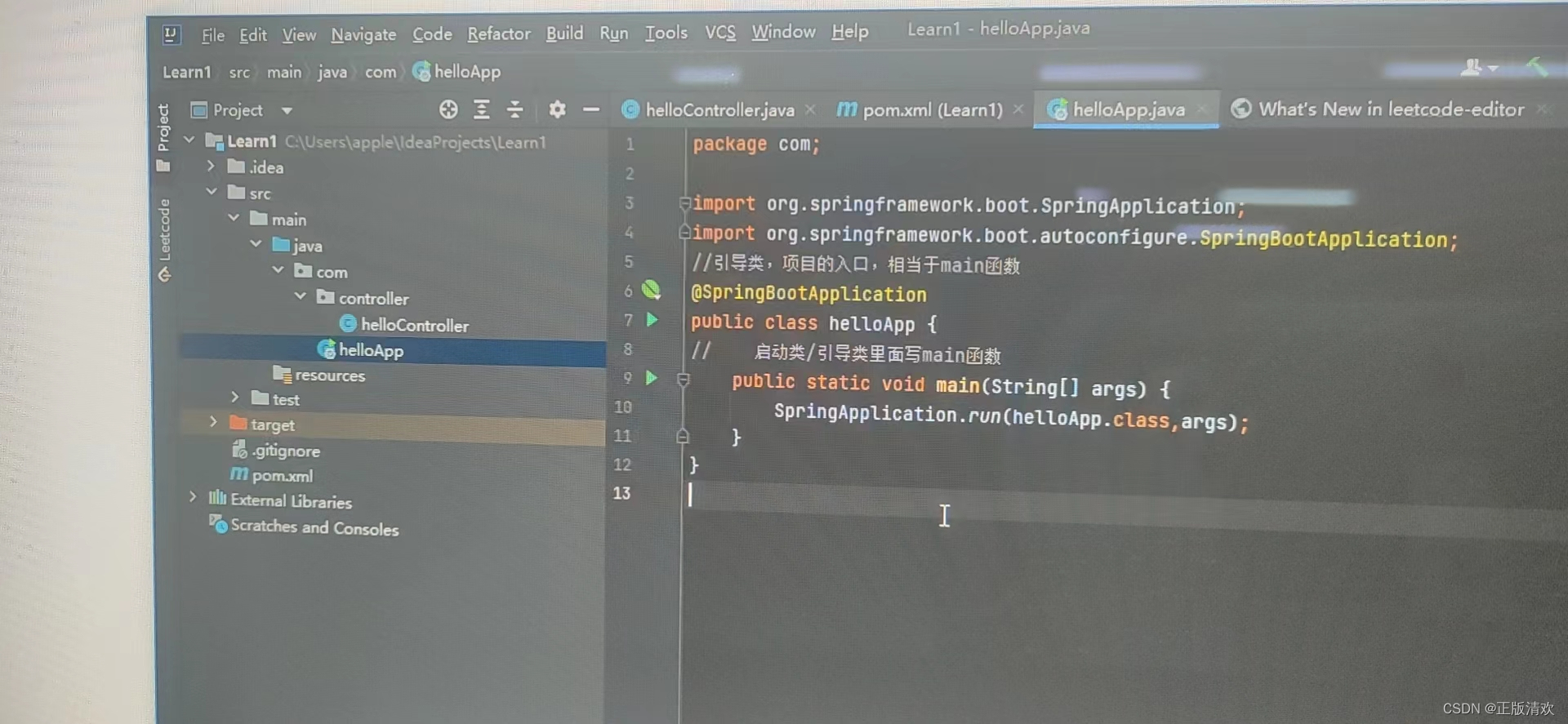The image size is (1568, 724).
Task: Expand External Libraries
Action: click(x=193, y=498)
